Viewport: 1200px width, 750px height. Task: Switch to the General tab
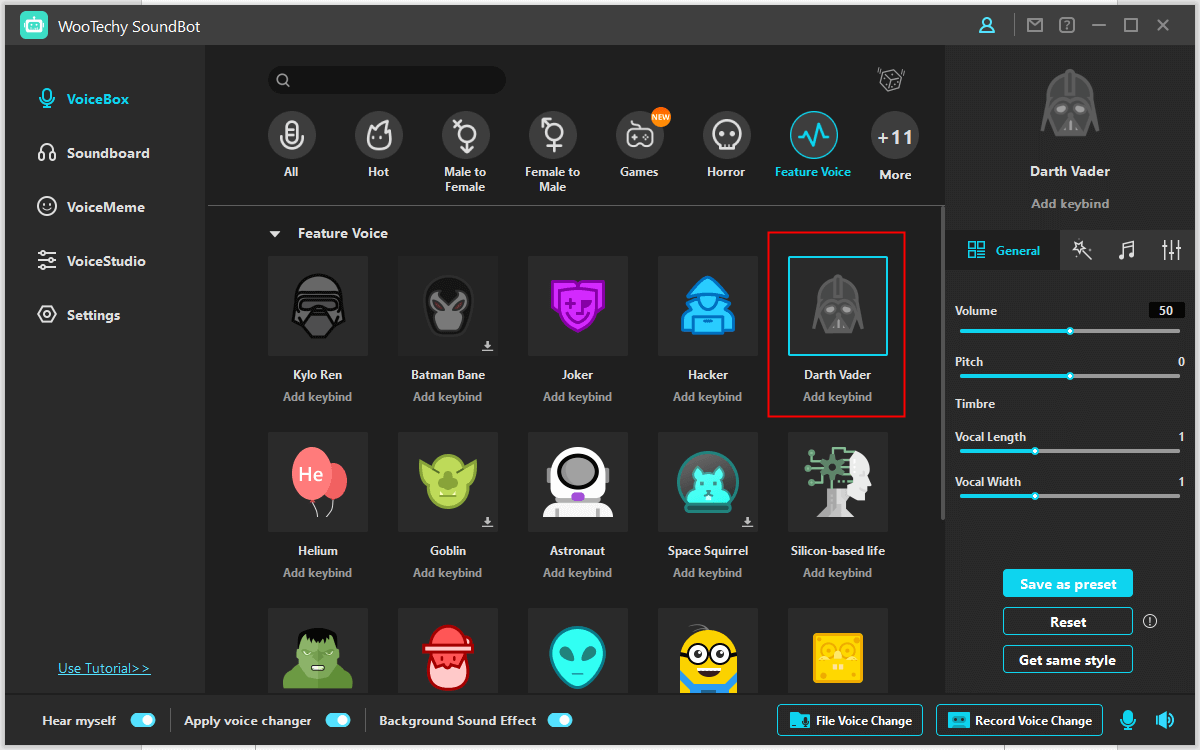[x=1004, y=251]
